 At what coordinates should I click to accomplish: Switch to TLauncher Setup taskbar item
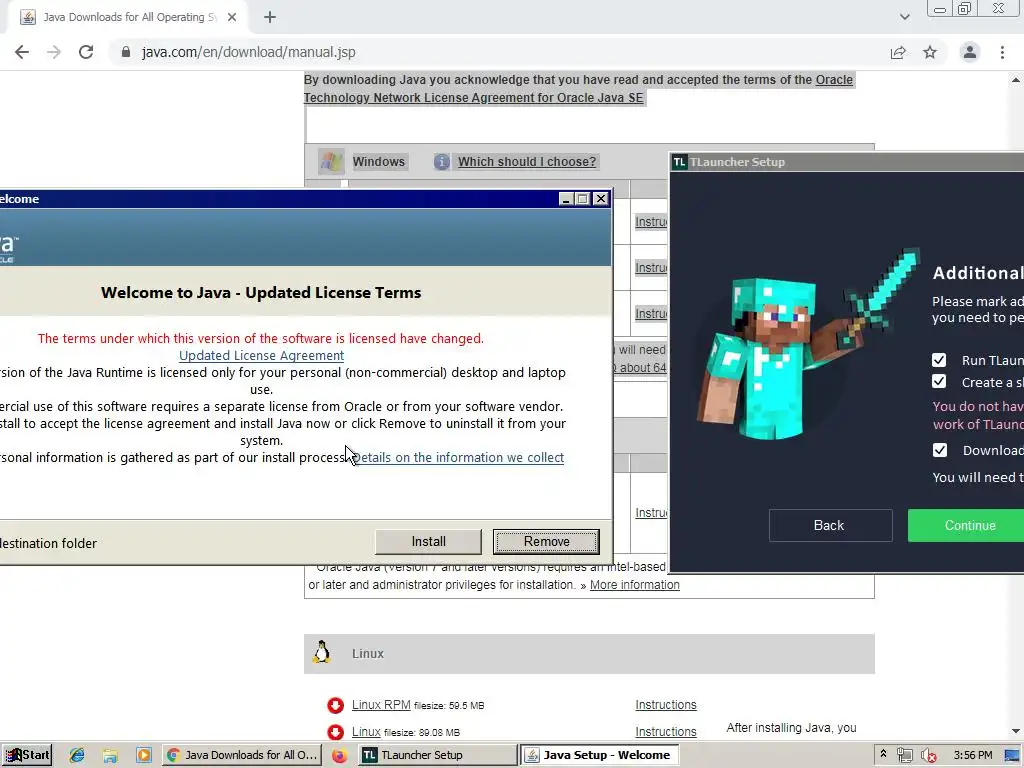(437, 755)
